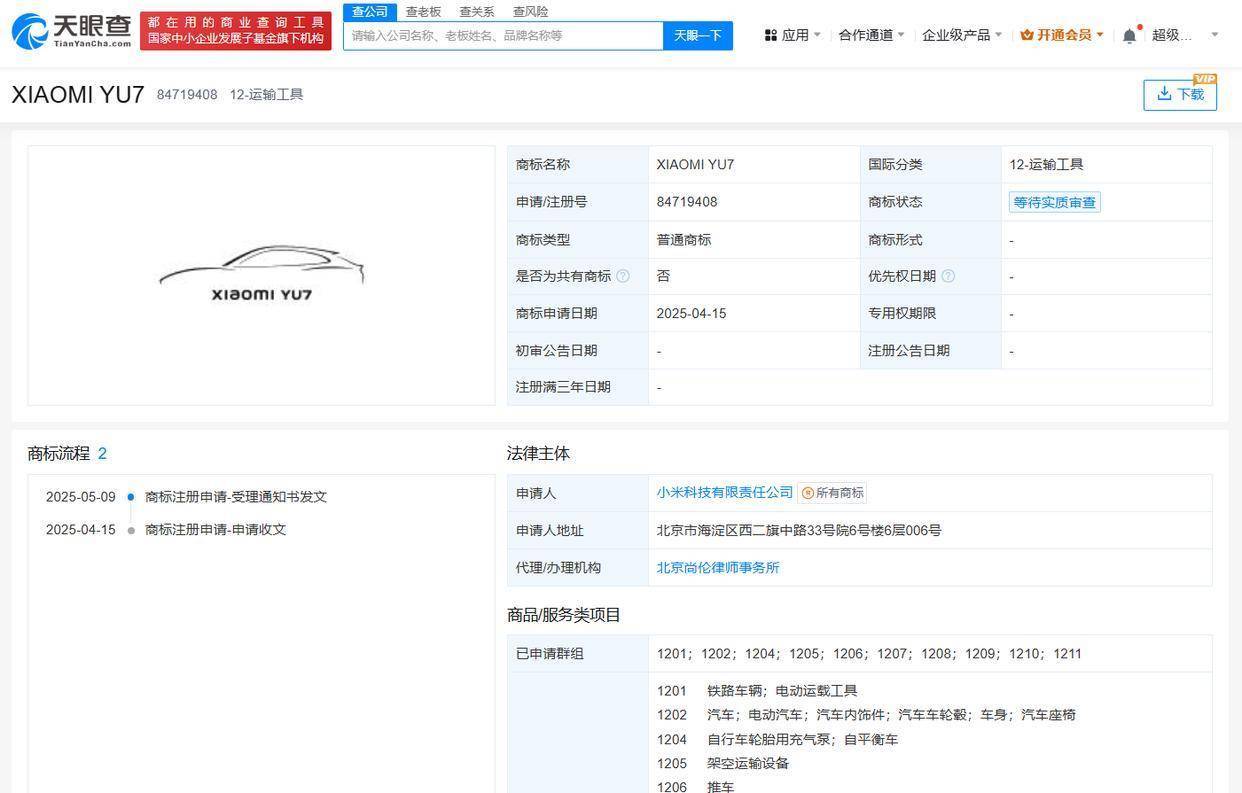The height and width of the screenshot is (793, 1242).
Task: Click the 普通商标 trademark type value
Action: point(684,240)
